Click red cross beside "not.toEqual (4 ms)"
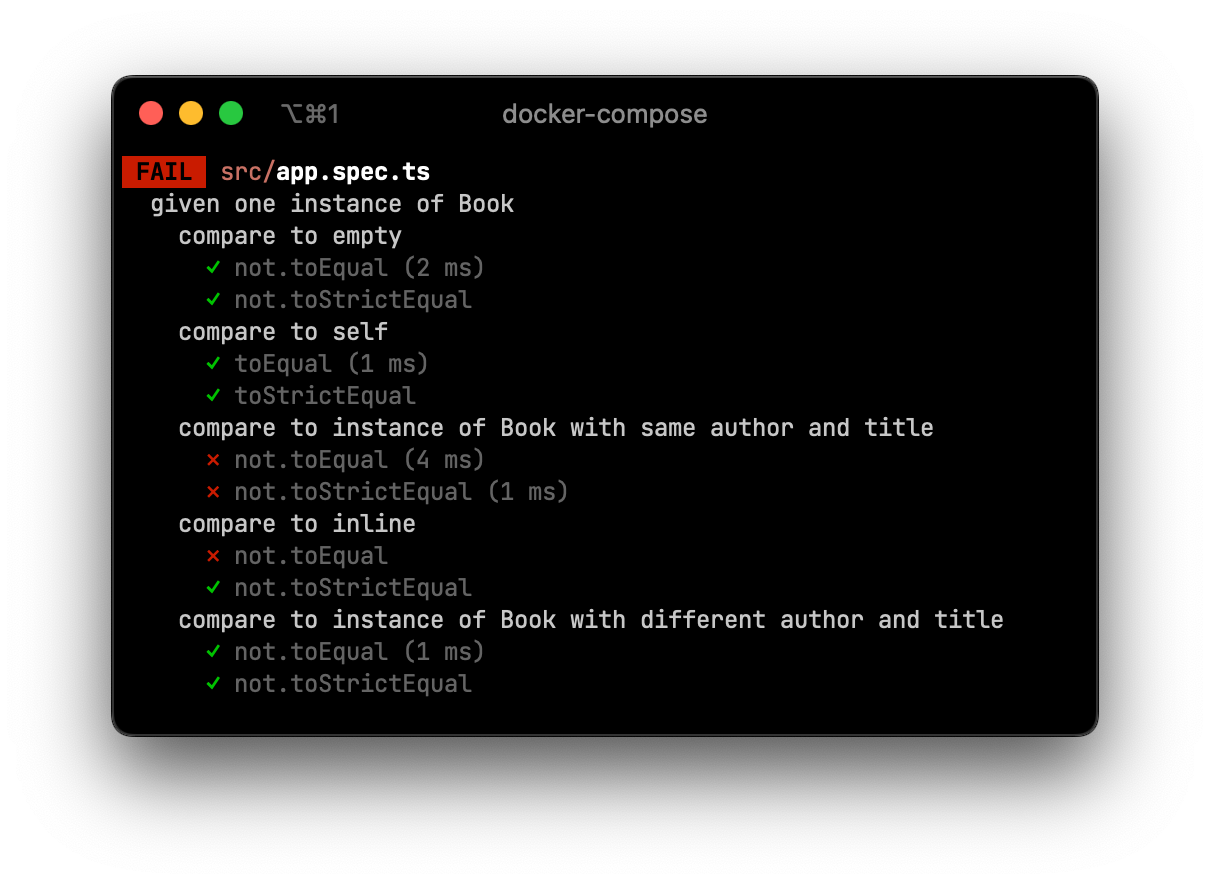 [213, 460]
